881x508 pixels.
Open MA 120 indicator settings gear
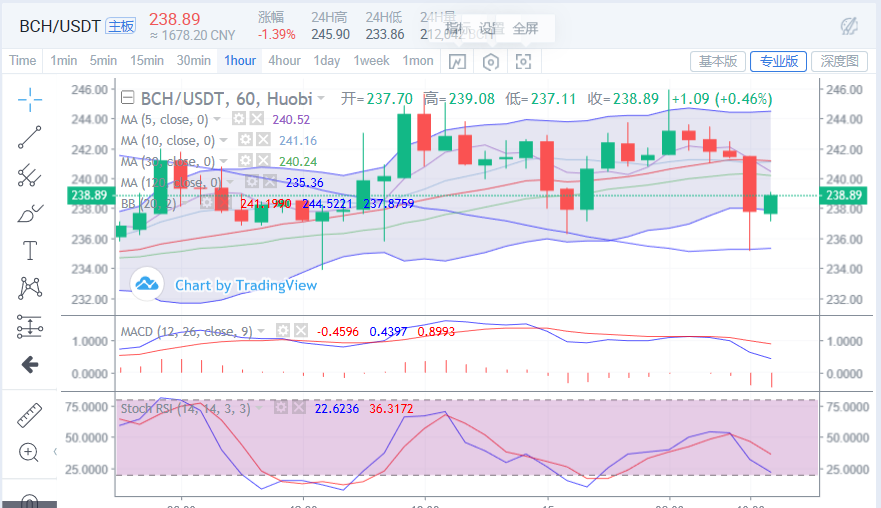[x=252, y=182]
